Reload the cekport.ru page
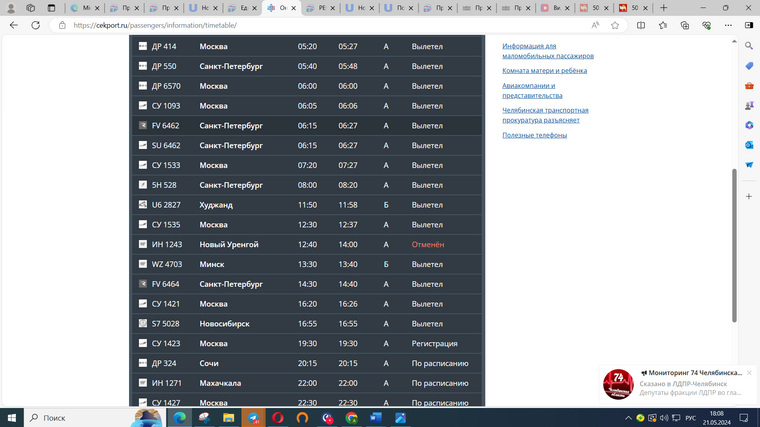 coord(35,25)
